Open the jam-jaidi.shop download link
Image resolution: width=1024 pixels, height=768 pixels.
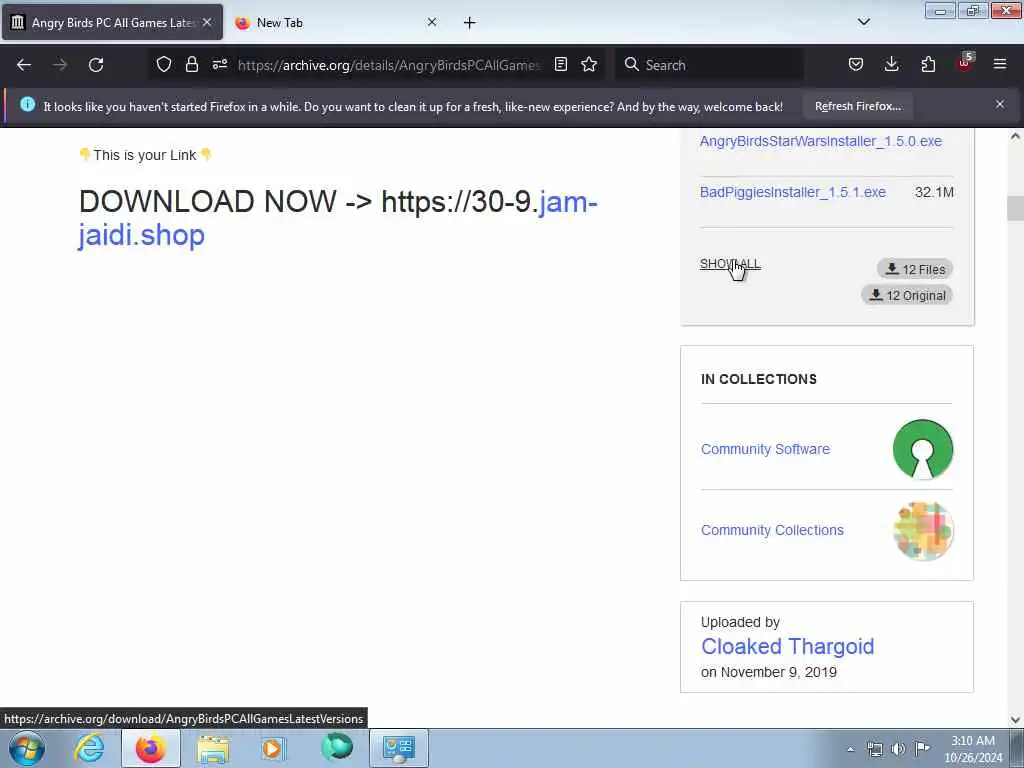click(338, 218)
